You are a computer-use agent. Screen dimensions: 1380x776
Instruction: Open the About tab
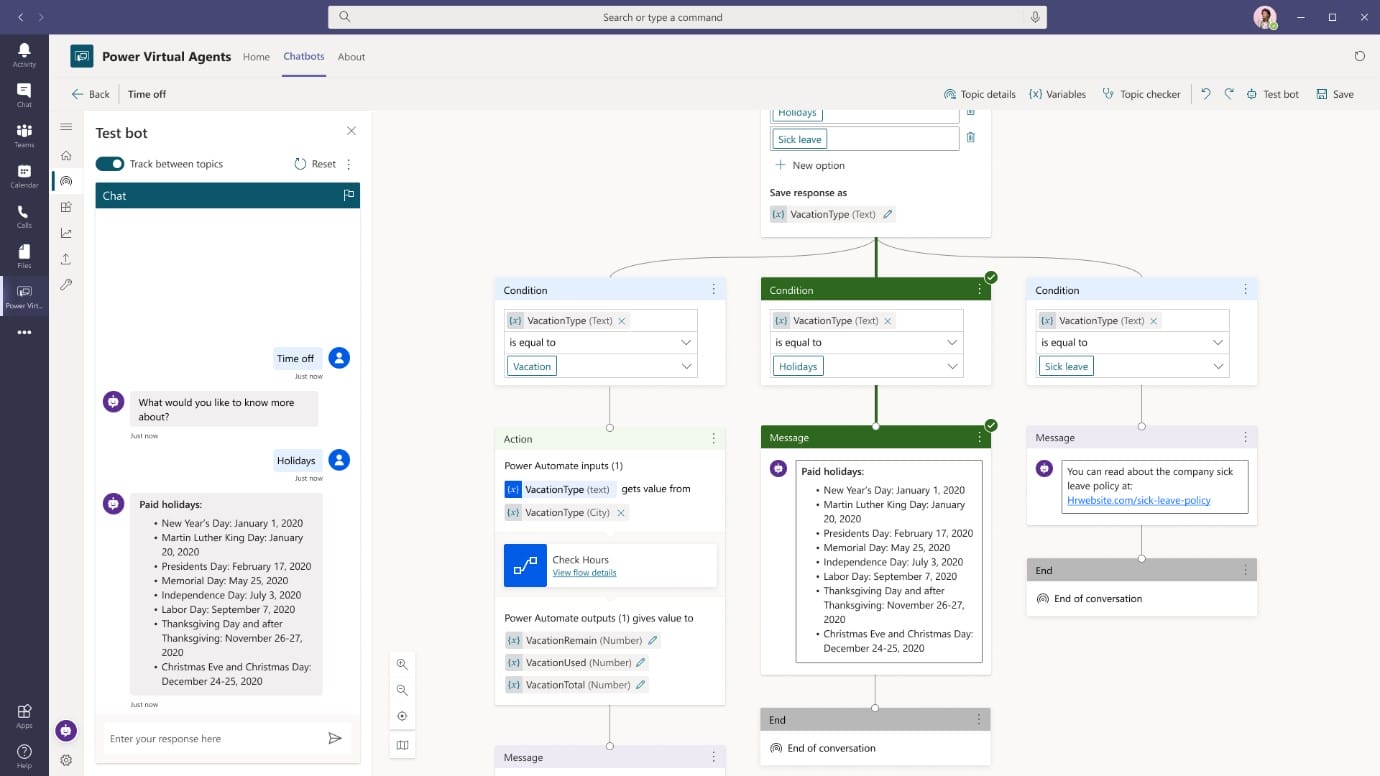tap(351, 57)
